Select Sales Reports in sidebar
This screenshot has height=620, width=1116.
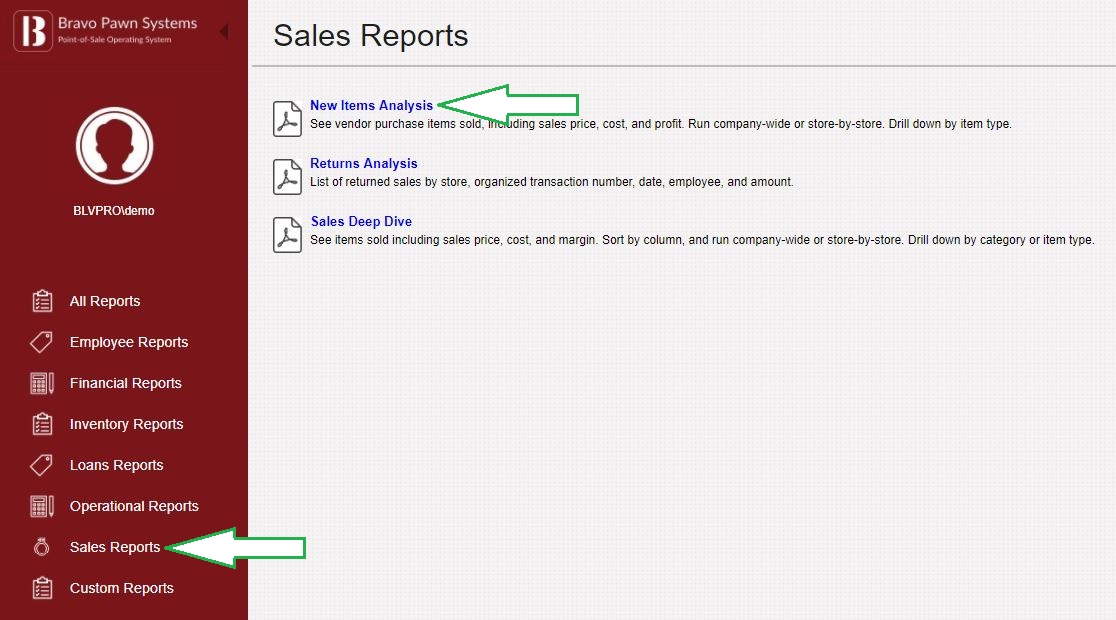115,547
